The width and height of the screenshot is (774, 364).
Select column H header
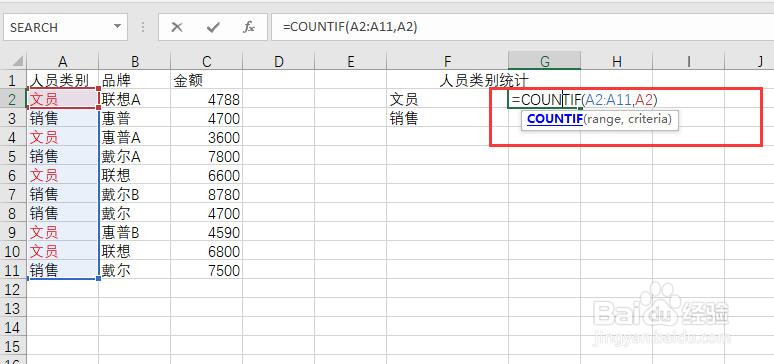(x=617, y=61)
